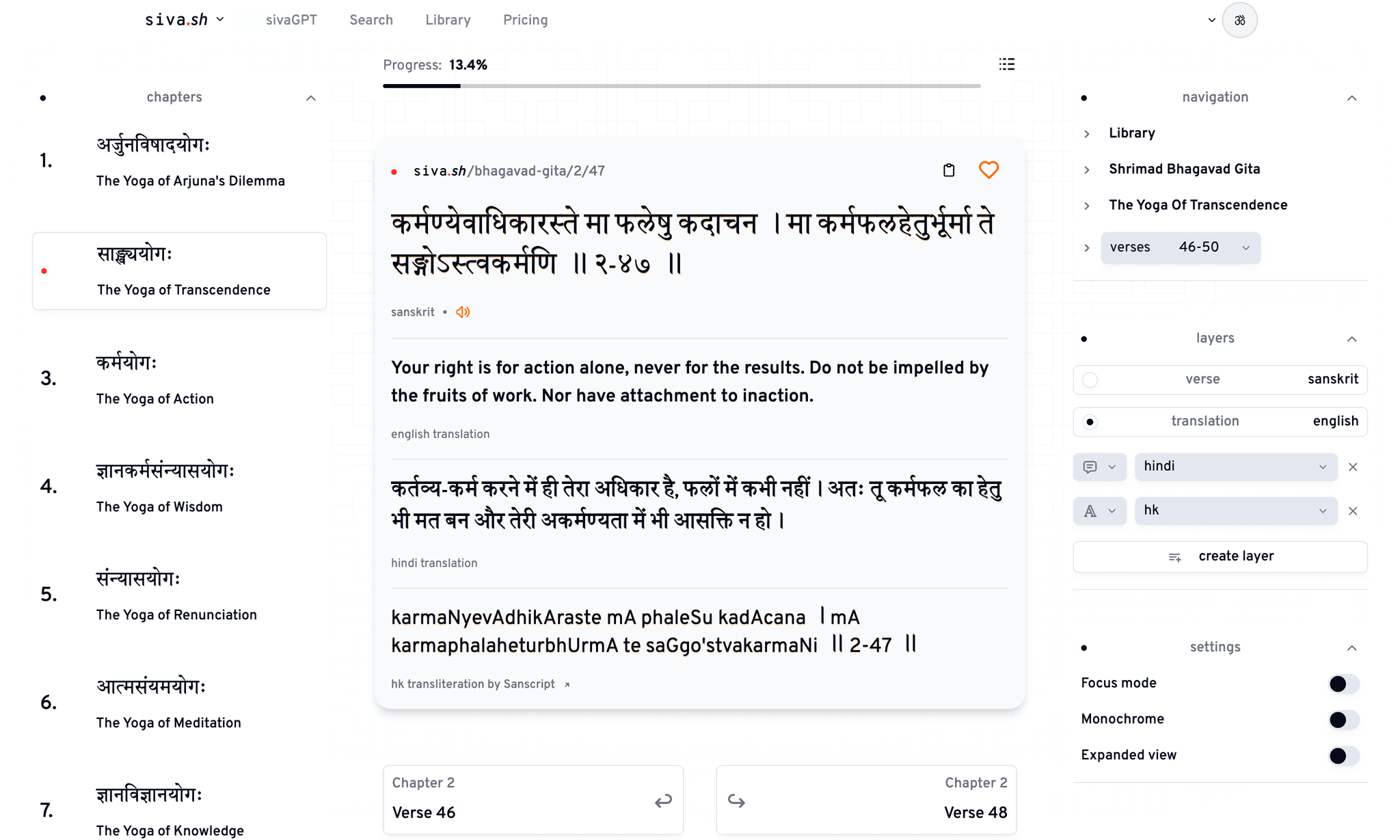Collapse the navigation panel
Viewport: 1400px width, 840px height.
[x=1351, y=98]
